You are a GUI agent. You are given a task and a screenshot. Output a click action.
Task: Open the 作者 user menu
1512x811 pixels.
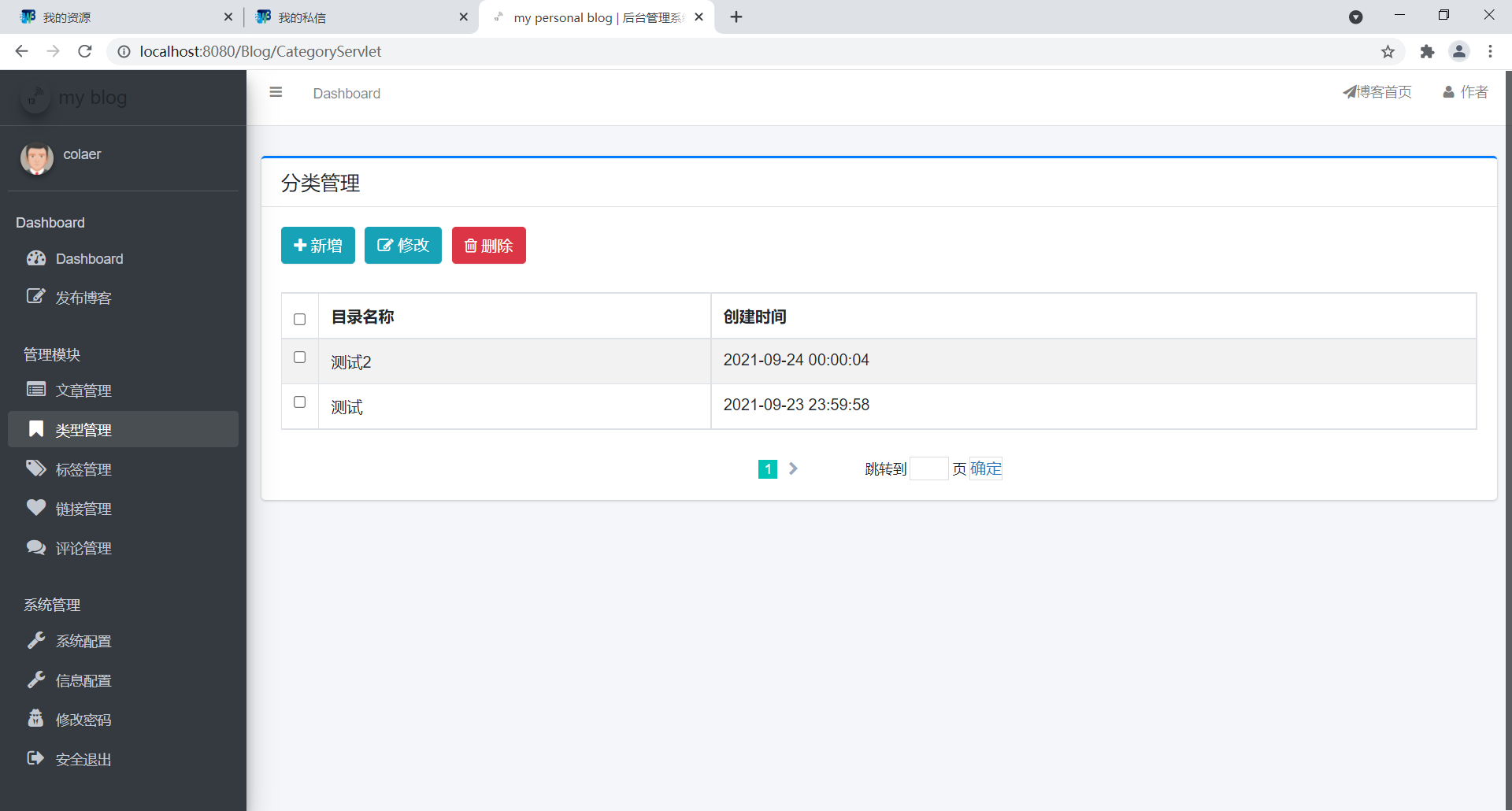pos(1466,92)
